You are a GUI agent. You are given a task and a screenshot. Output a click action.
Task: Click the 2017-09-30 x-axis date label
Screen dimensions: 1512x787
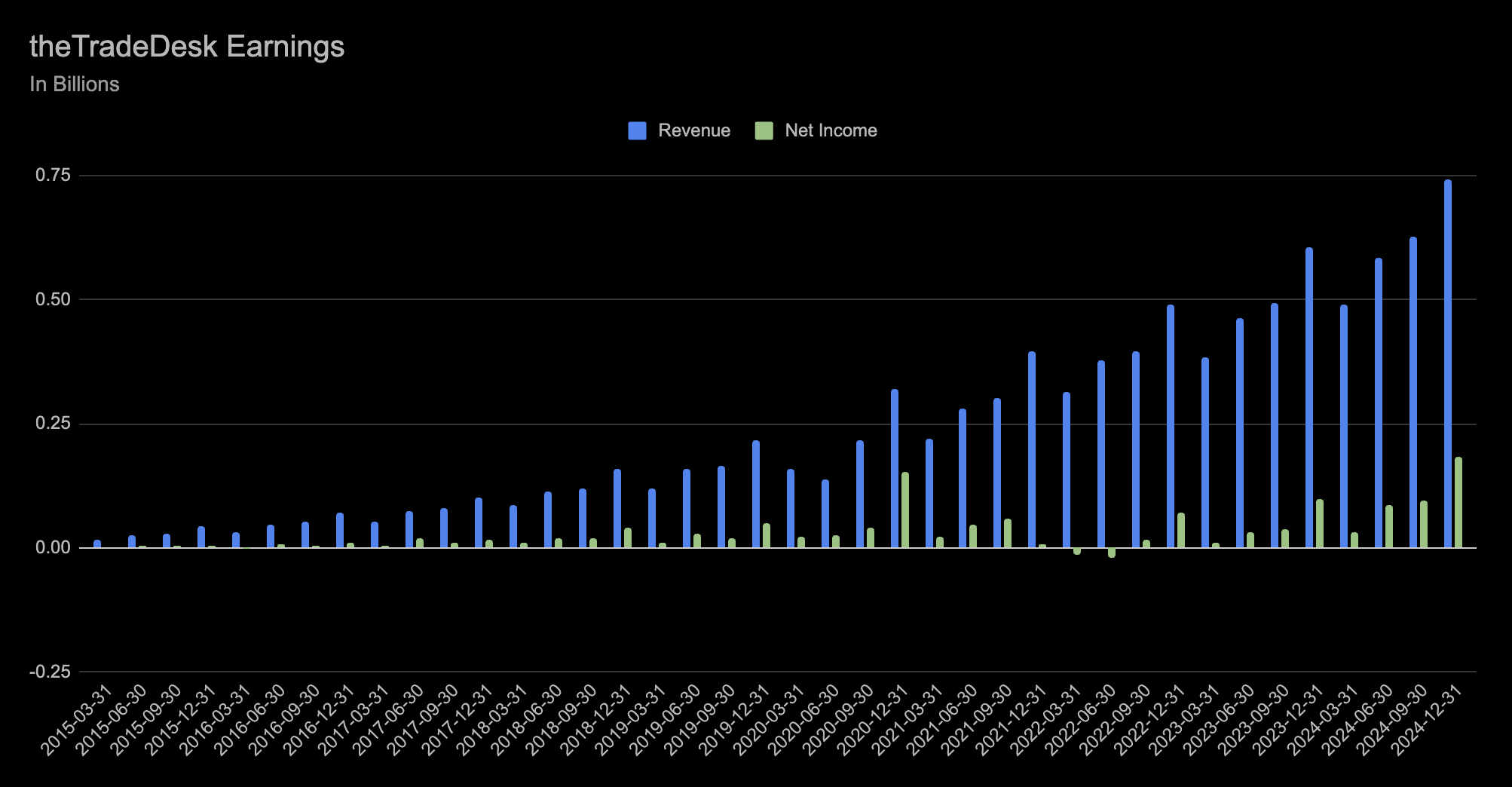(x=423, y=720)
